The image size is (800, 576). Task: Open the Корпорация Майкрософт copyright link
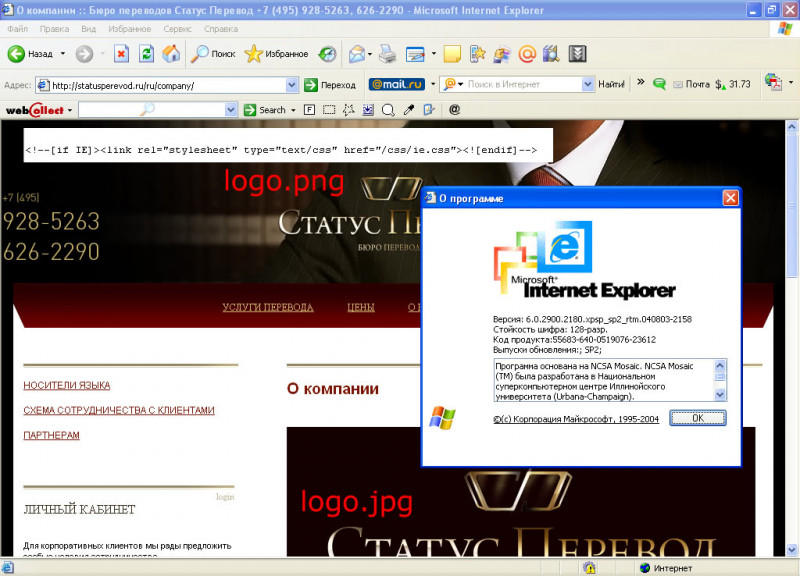tap(576, 419)
